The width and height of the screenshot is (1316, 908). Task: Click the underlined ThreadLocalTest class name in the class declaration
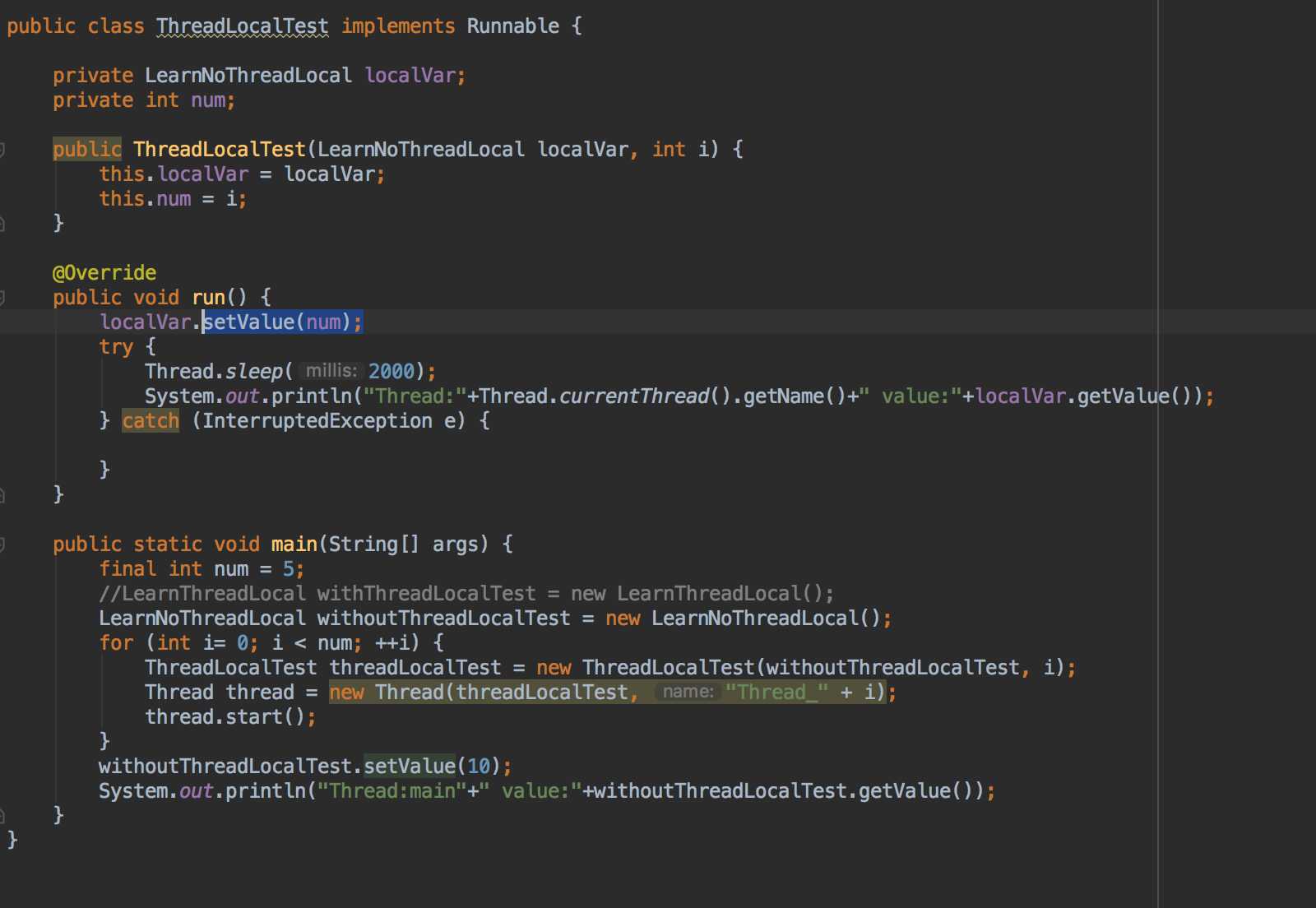[242, 26]
